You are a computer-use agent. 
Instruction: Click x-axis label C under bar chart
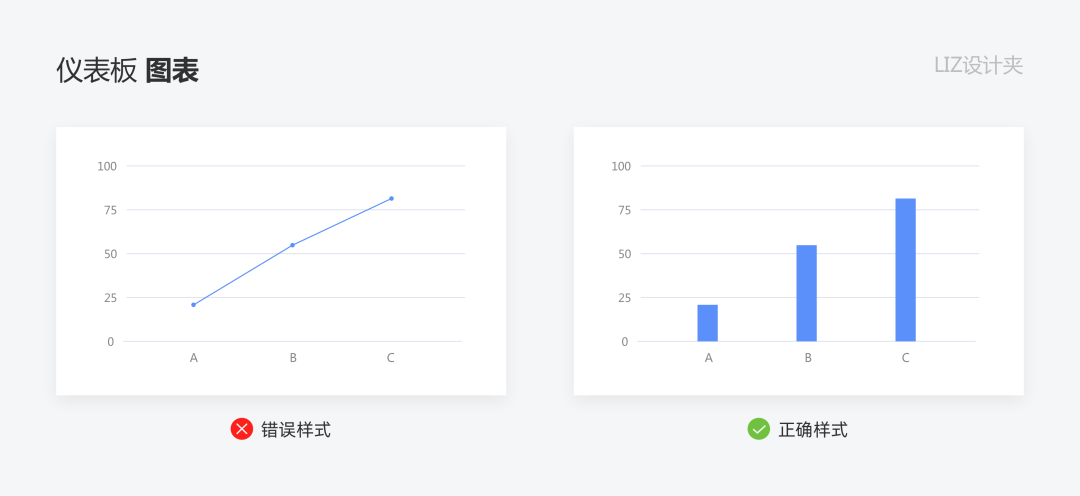(905, 358)
